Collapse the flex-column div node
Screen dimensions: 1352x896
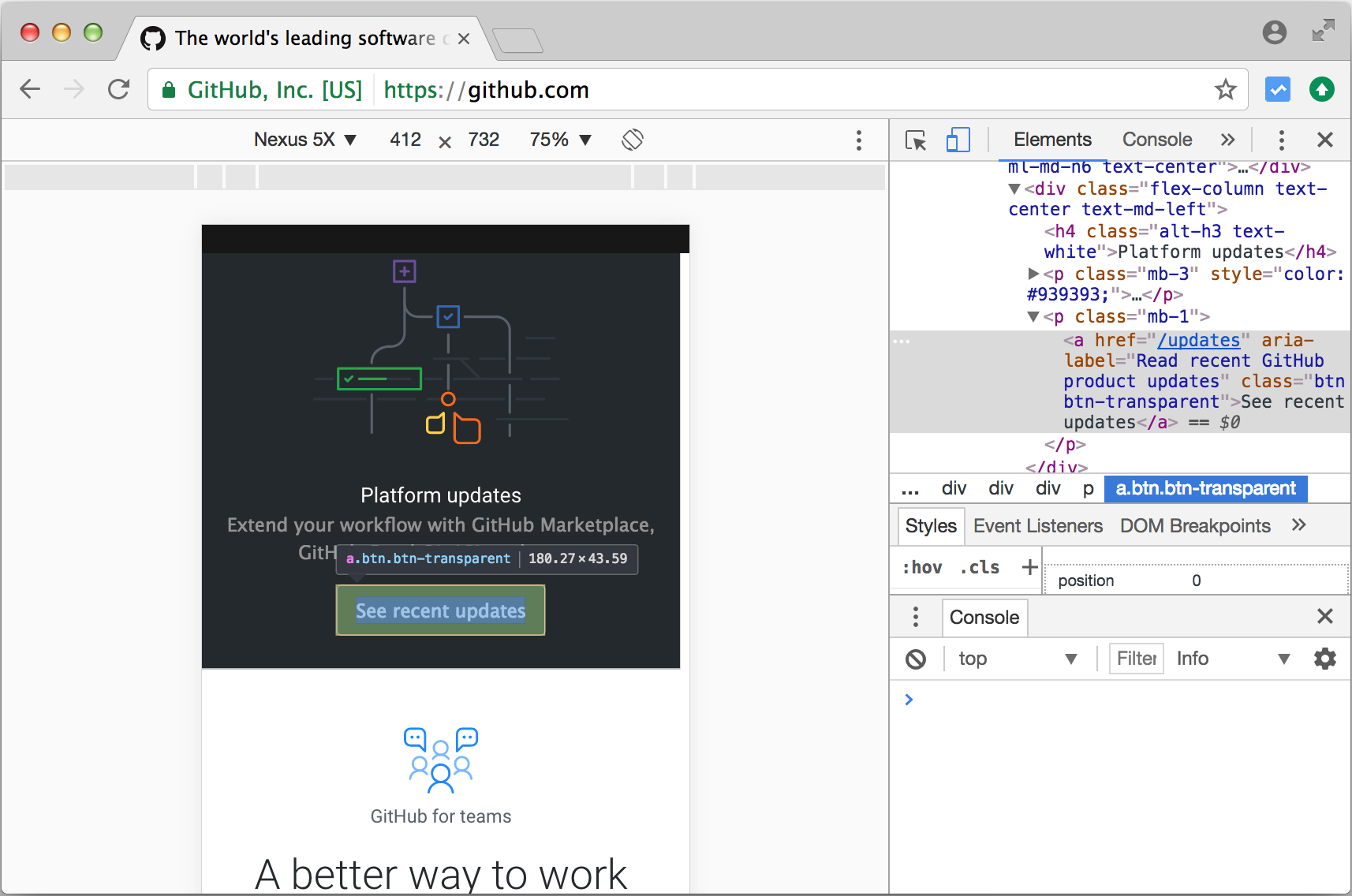pyautogui.click(x=1014, y=189)
